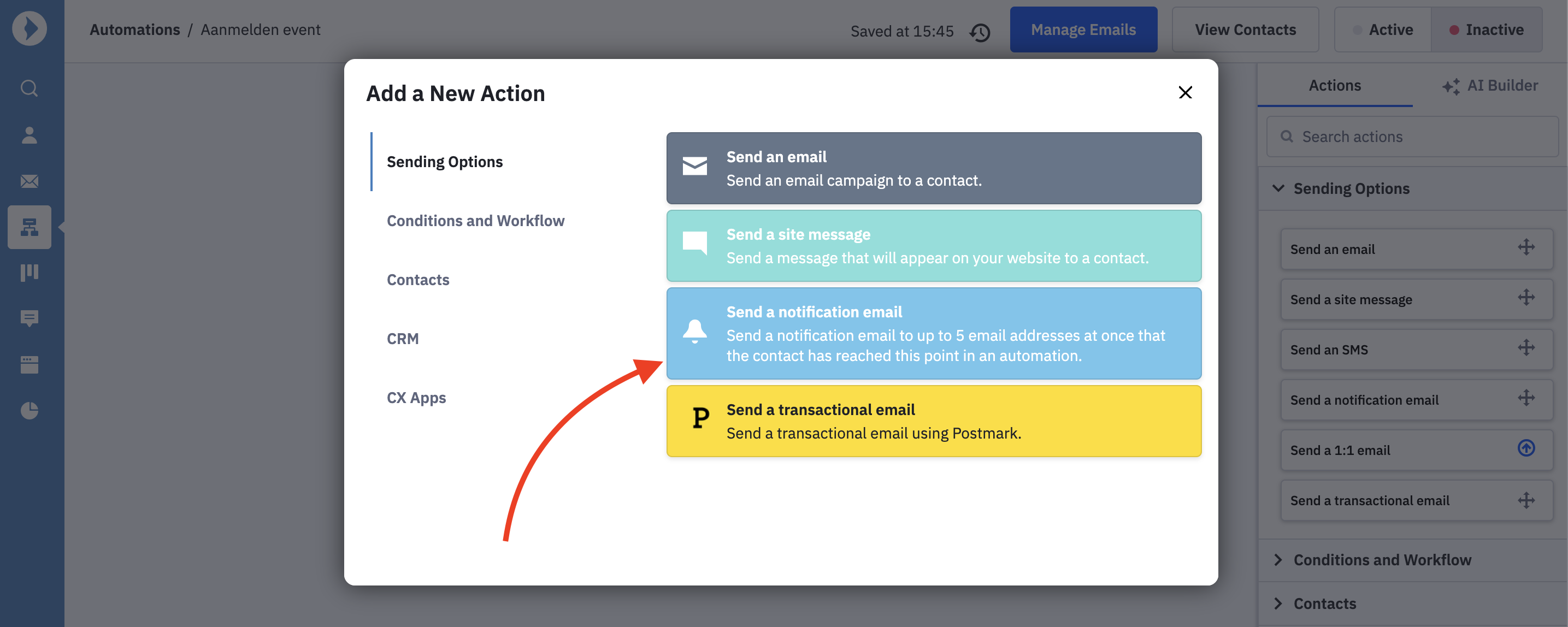This screenshot has height=627, width=1568.
Task: Click into the Search actions field
Action: [1412, 137]
